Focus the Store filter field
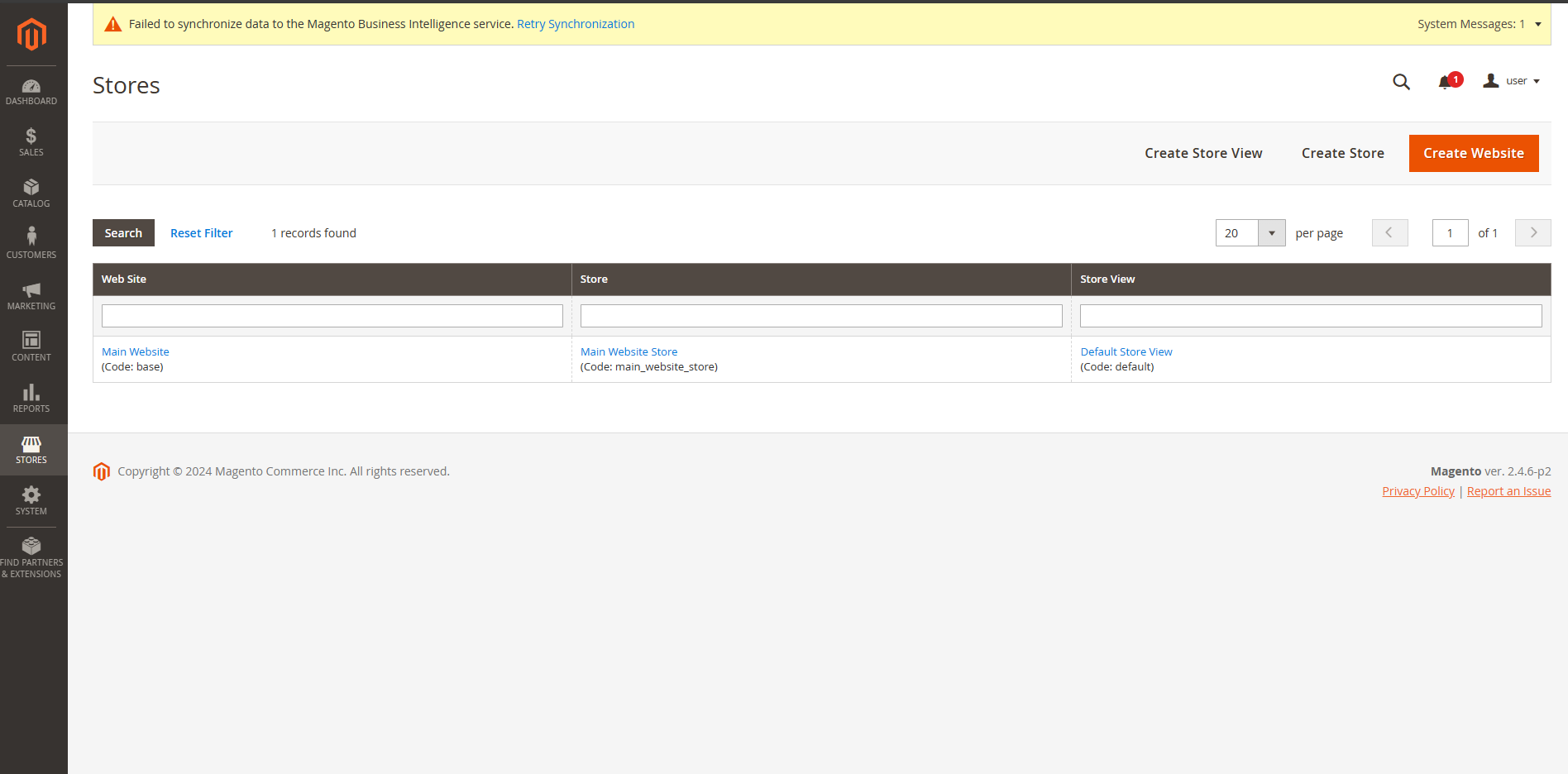Screen dimensions: 1568x774 coord(821,316)
